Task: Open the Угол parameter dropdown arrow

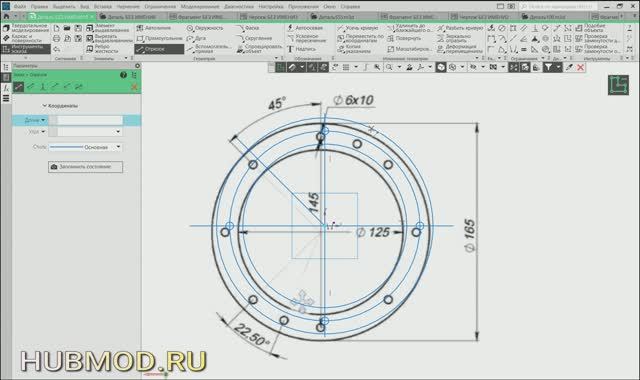Action: pos(43,131)
